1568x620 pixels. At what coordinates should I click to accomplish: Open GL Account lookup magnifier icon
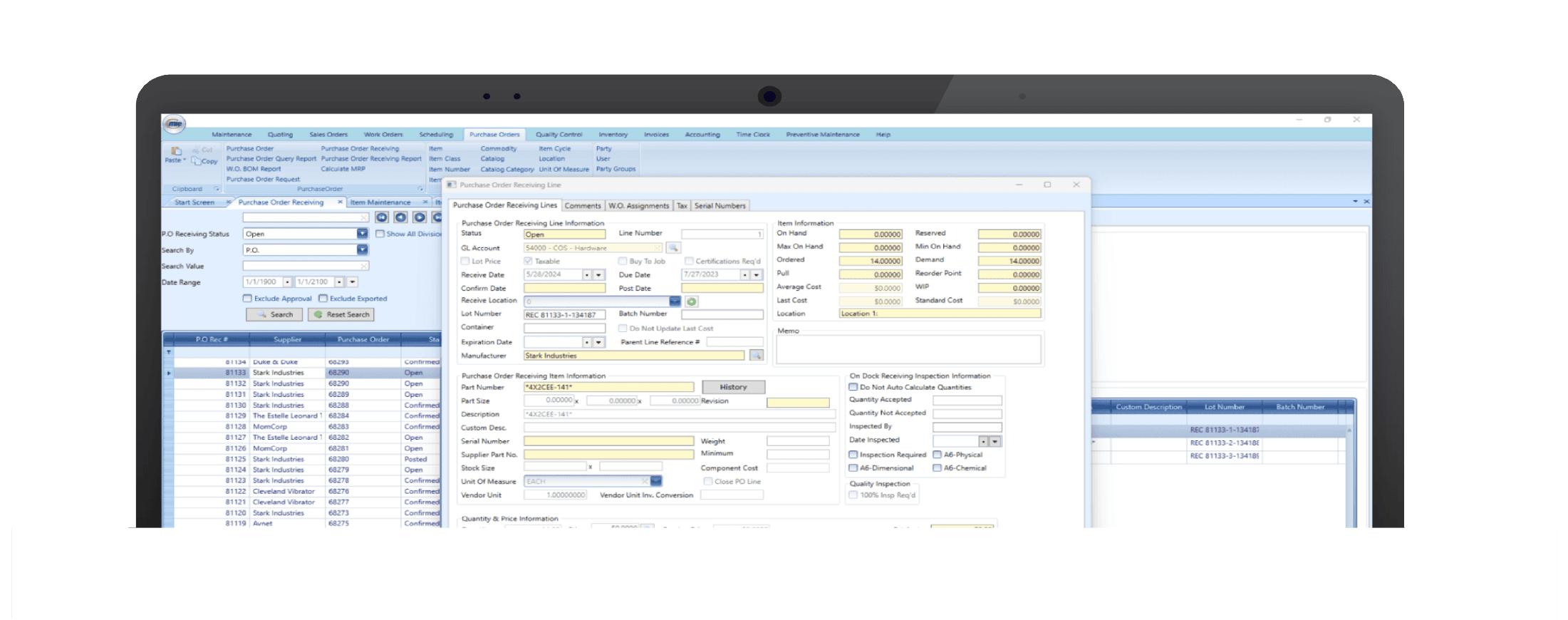673,248
